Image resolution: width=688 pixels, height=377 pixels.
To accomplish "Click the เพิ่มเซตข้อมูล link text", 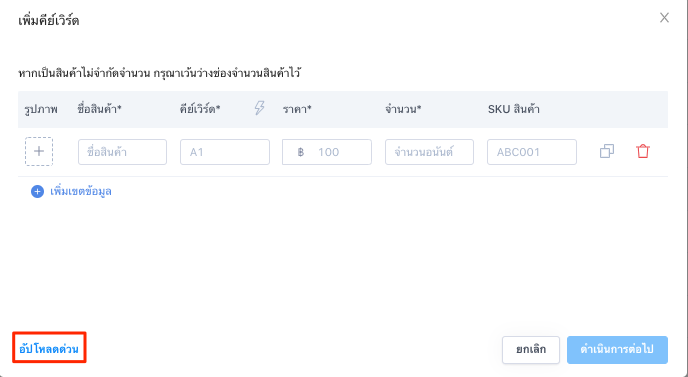I will coord(81,191).
